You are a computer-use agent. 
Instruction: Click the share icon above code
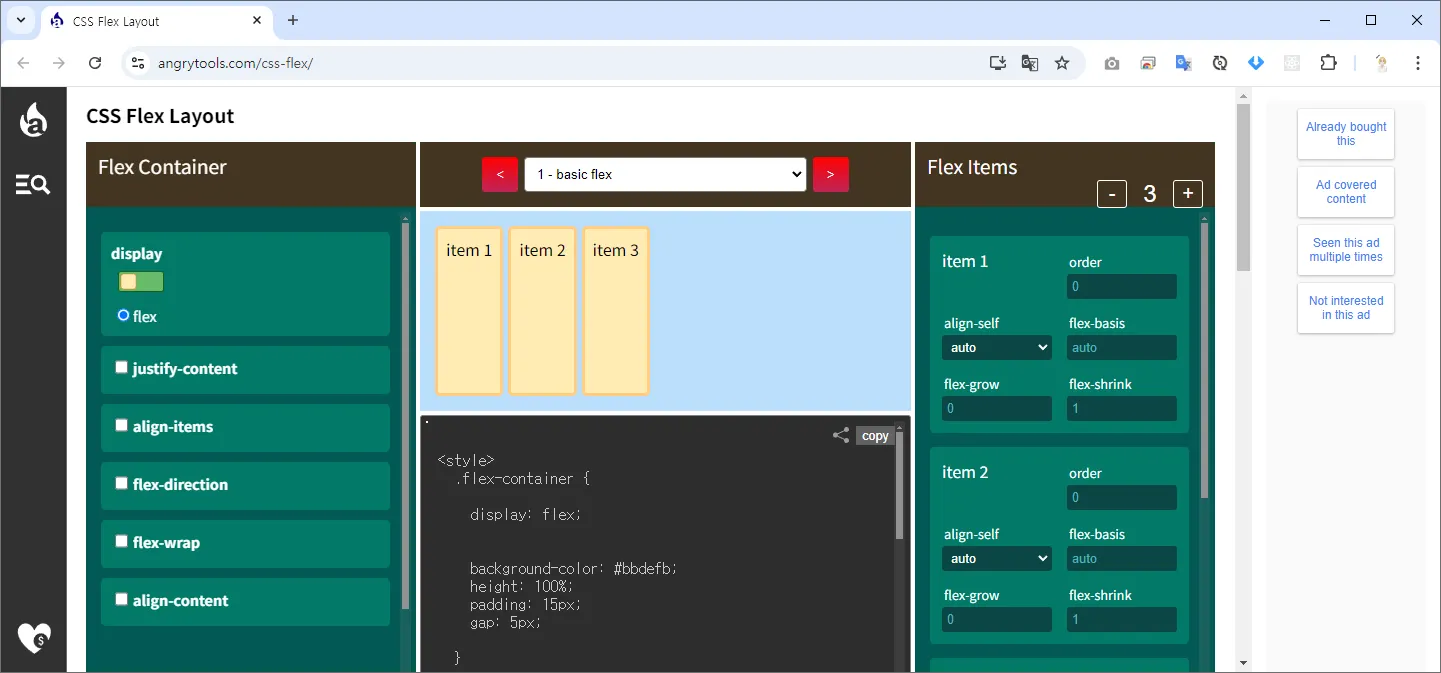(x=841, y=435)
